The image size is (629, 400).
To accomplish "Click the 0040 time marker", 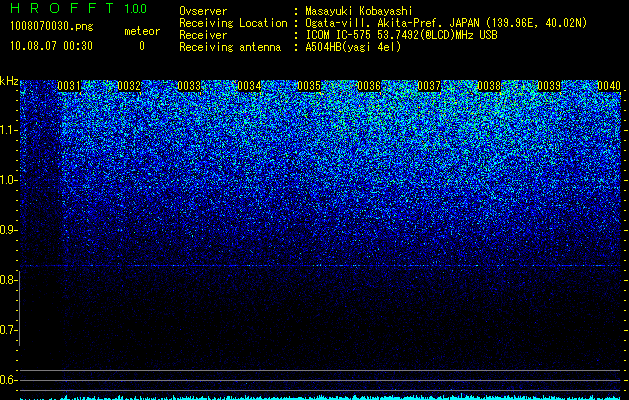I will pyautogui.click(x=609, y=86).
